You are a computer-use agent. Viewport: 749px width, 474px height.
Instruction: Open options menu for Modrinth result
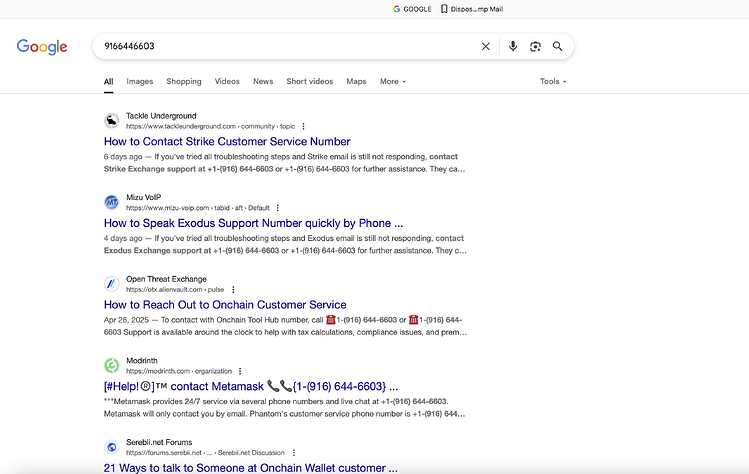[240, 371]
